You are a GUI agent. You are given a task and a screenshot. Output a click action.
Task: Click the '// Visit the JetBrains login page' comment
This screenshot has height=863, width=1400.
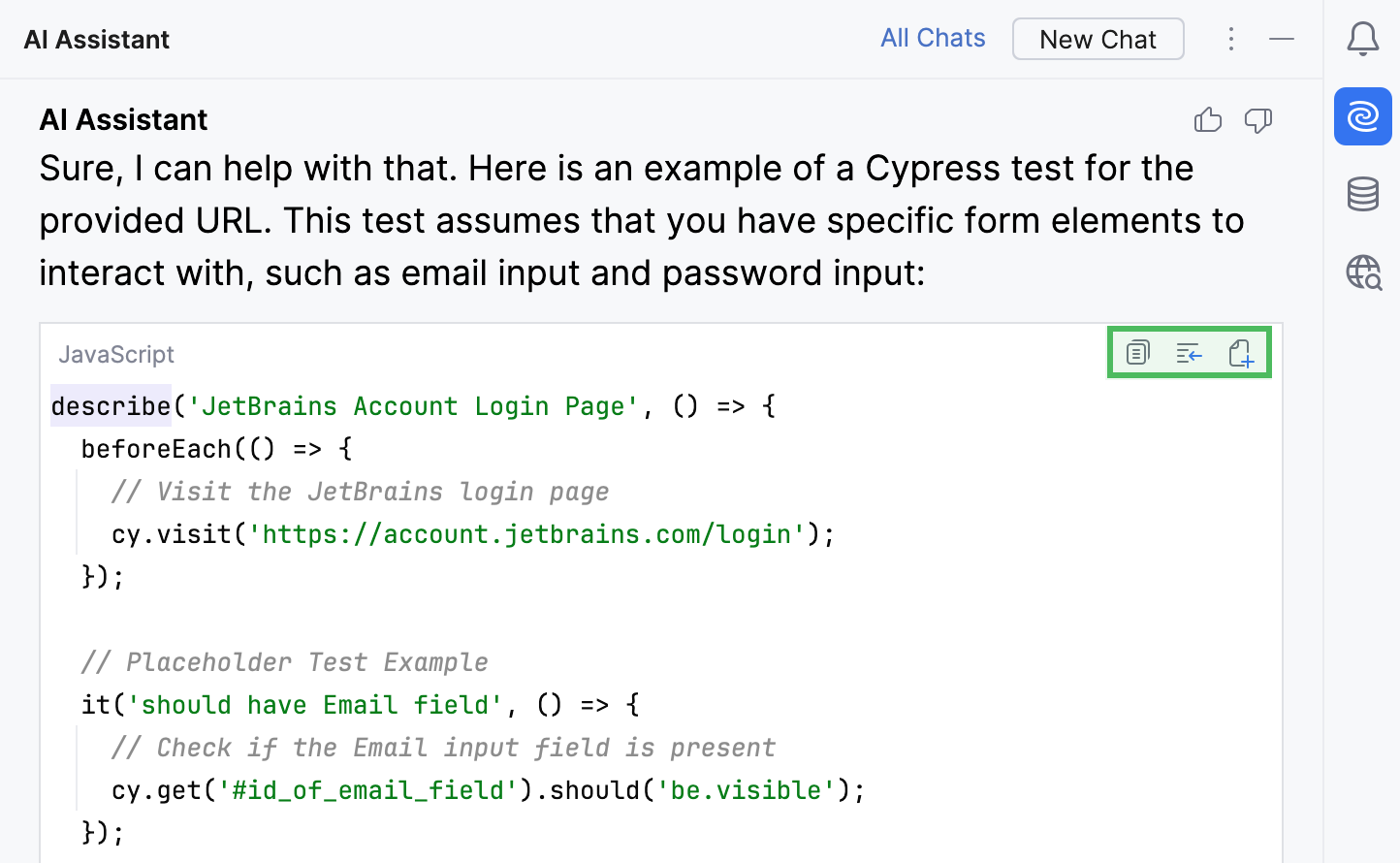tap(360, 492)
